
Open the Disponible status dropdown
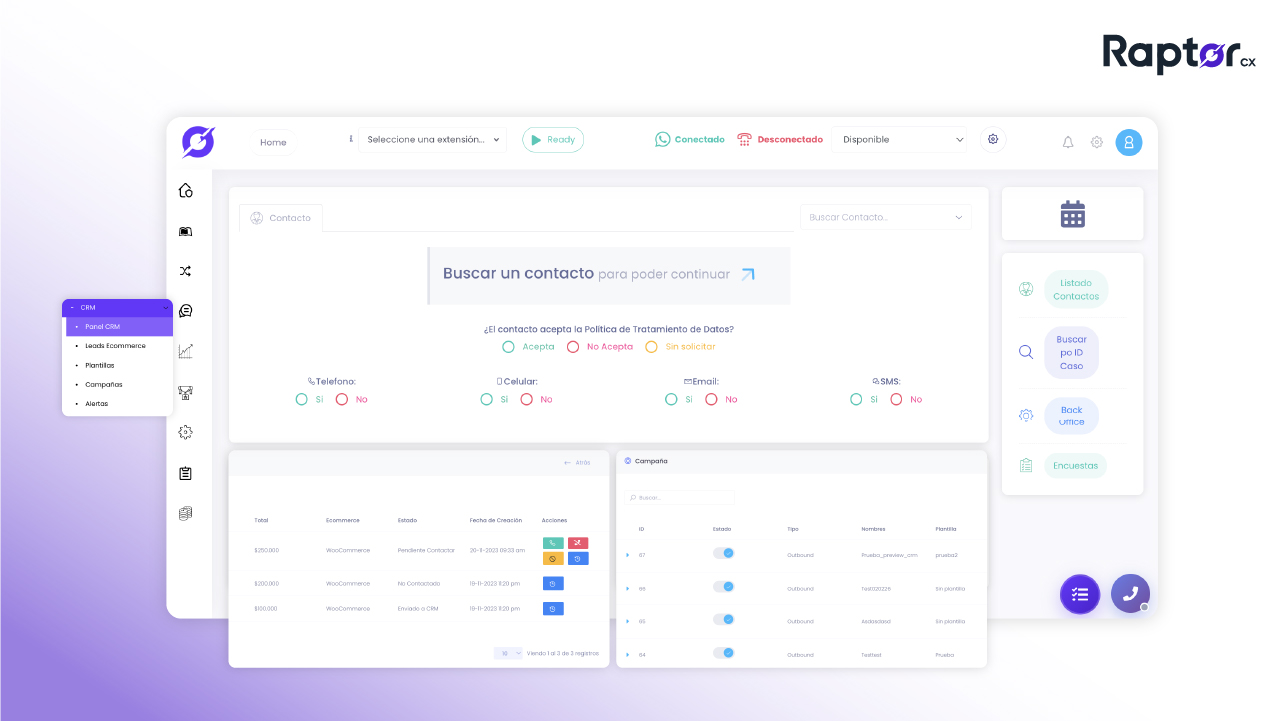[x=899, y=140]
